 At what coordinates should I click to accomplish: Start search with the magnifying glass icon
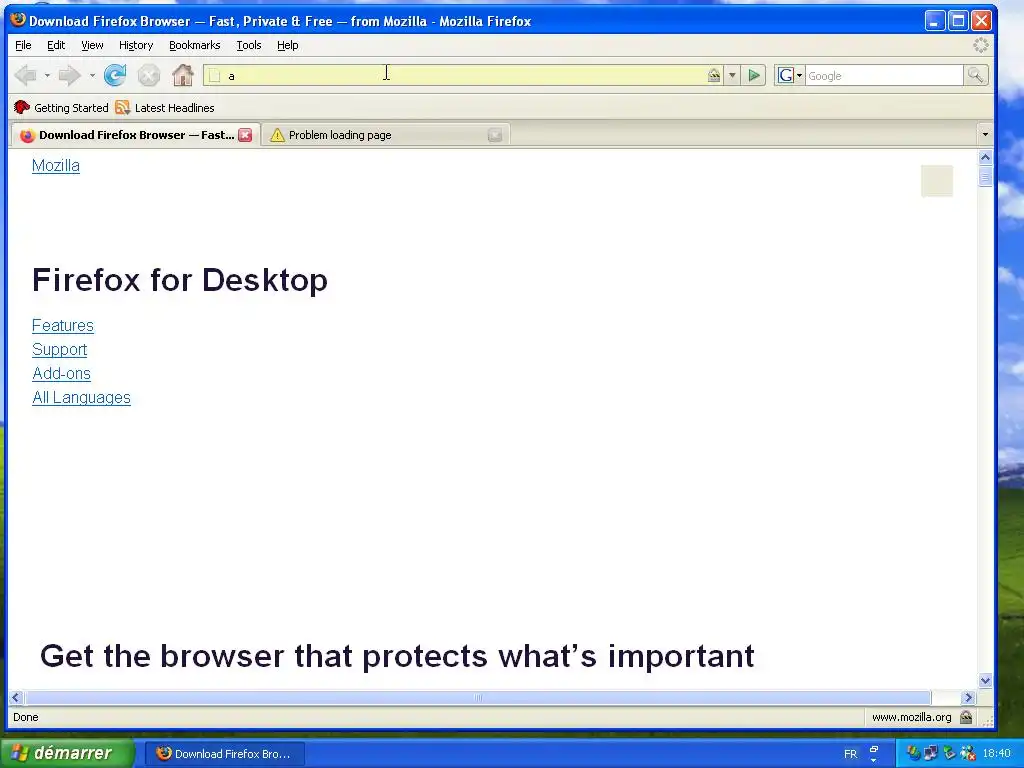tap(975, 76)
